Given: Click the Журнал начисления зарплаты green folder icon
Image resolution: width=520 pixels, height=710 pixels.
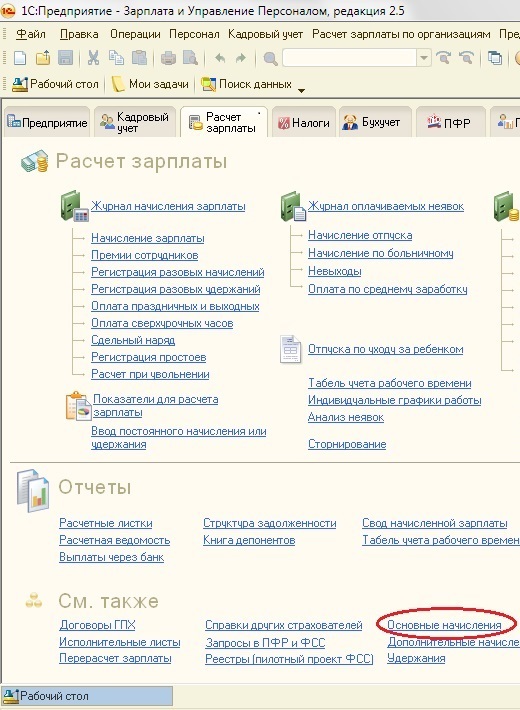Looking at the screenshot, I should pyautogui.click(x=74, y=206).
